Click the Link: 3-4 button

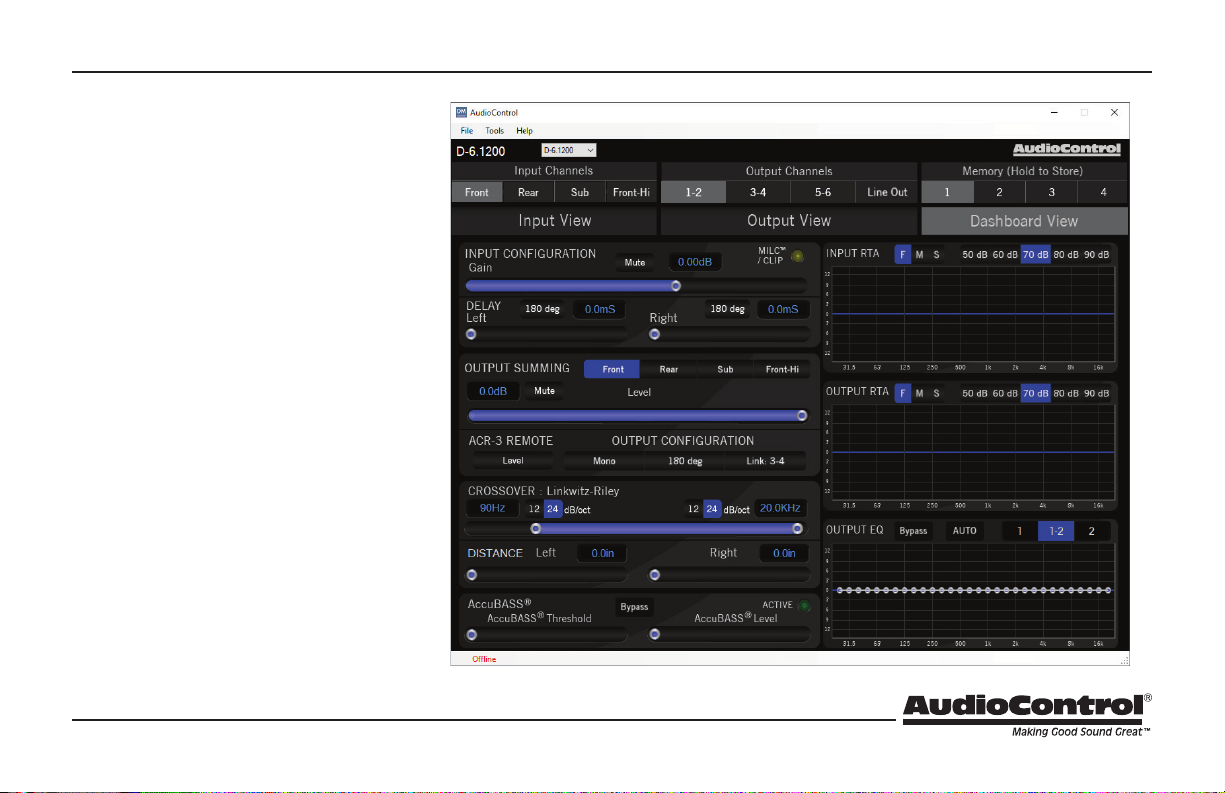[766, 461]
